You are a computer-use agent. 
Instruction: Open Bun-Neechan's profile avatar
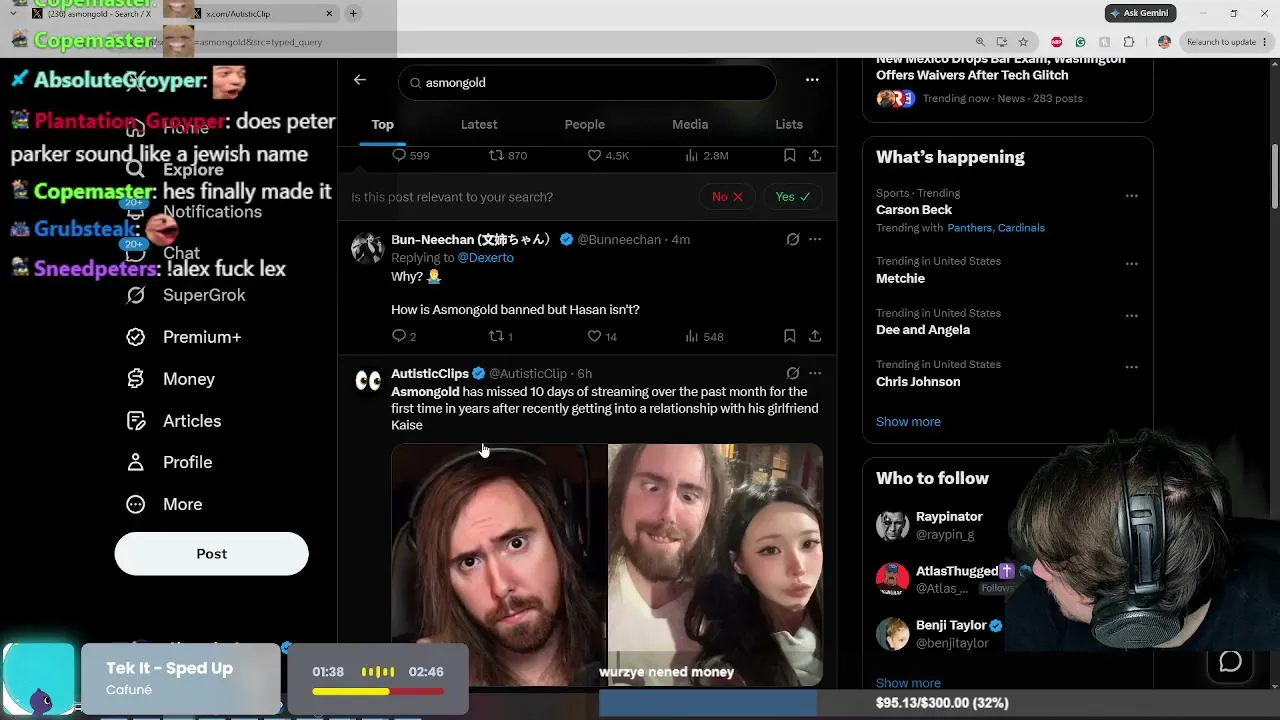(x=368, y=247)
